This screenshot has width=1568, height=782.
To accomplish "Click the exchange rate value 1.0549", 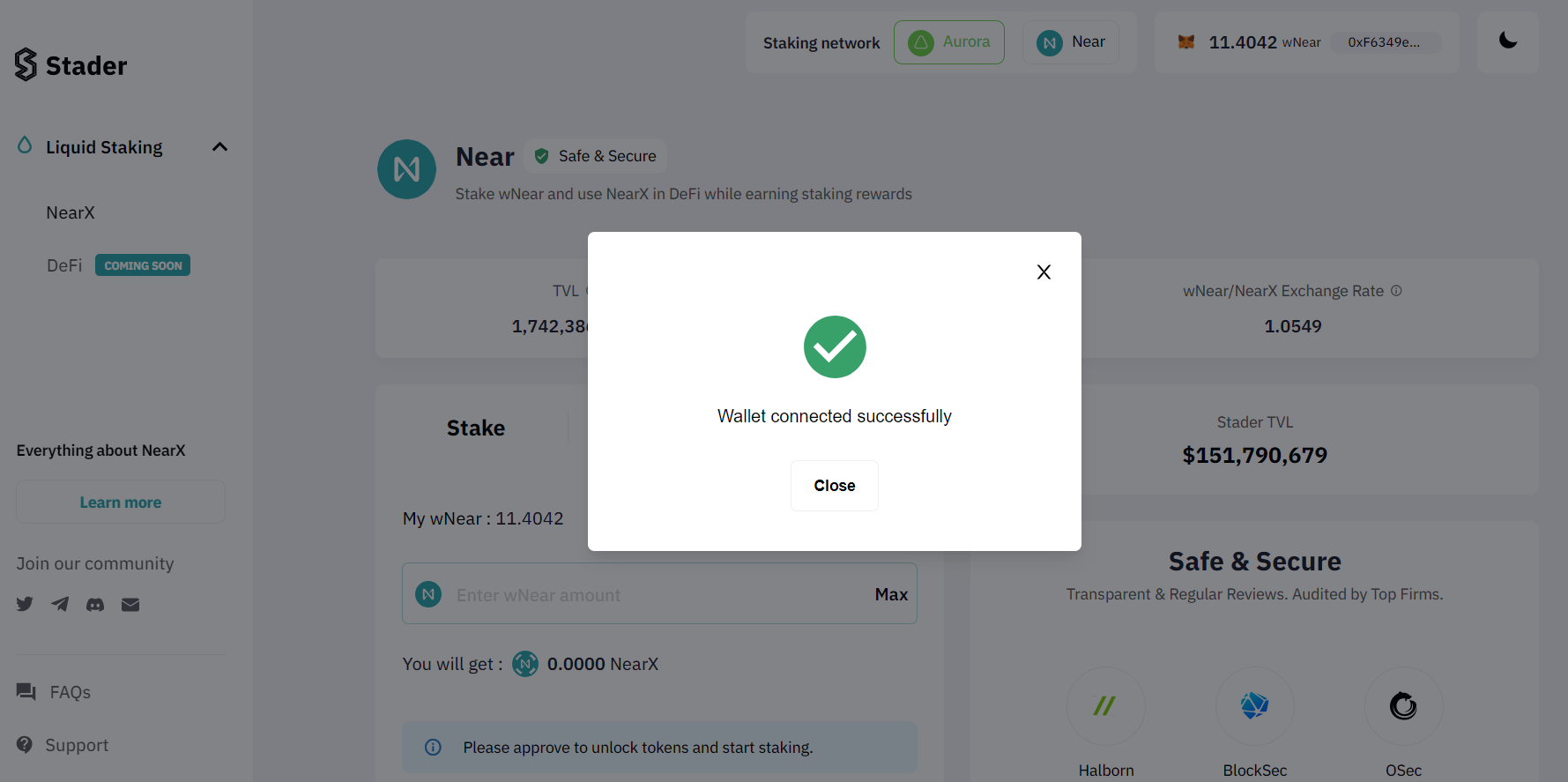I will coord(1293,326).
